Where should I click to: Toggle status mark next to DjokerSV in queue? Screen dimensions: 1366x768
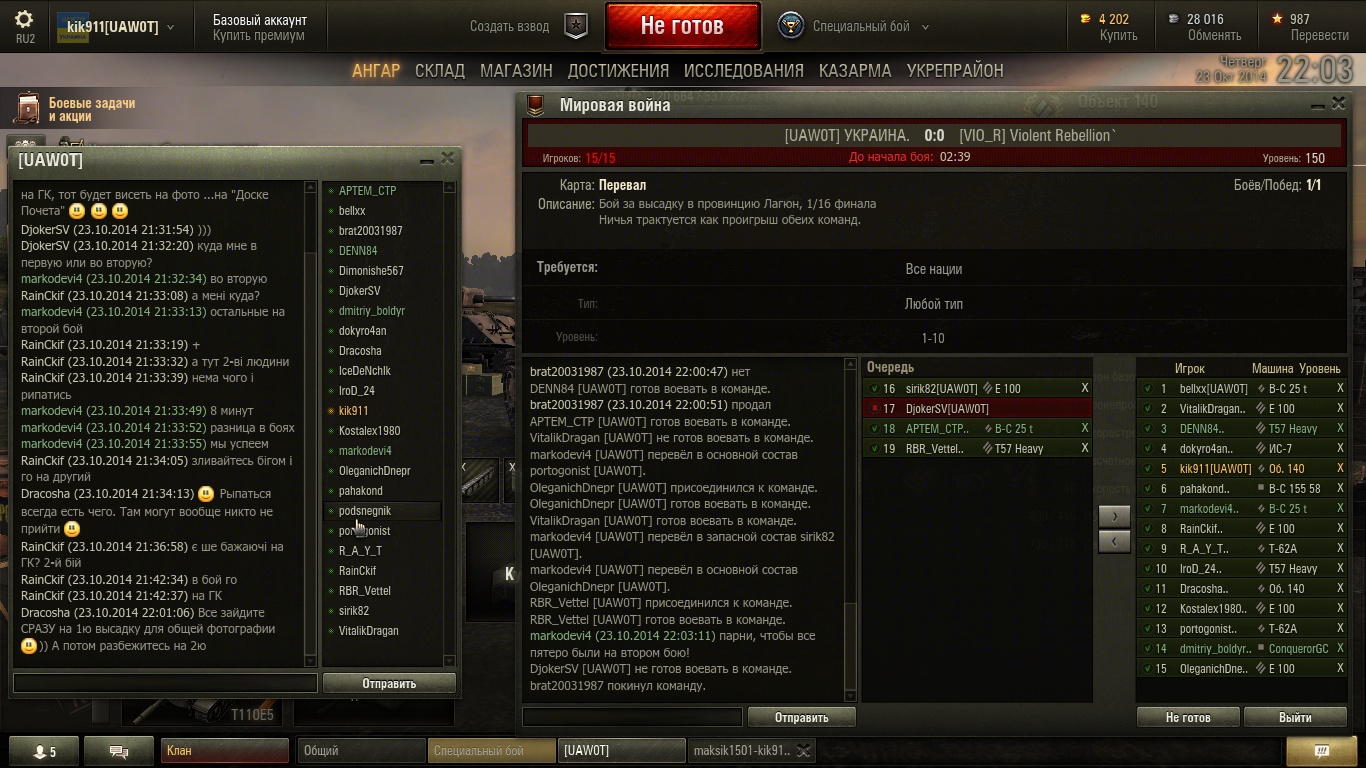tap(873, 408)
